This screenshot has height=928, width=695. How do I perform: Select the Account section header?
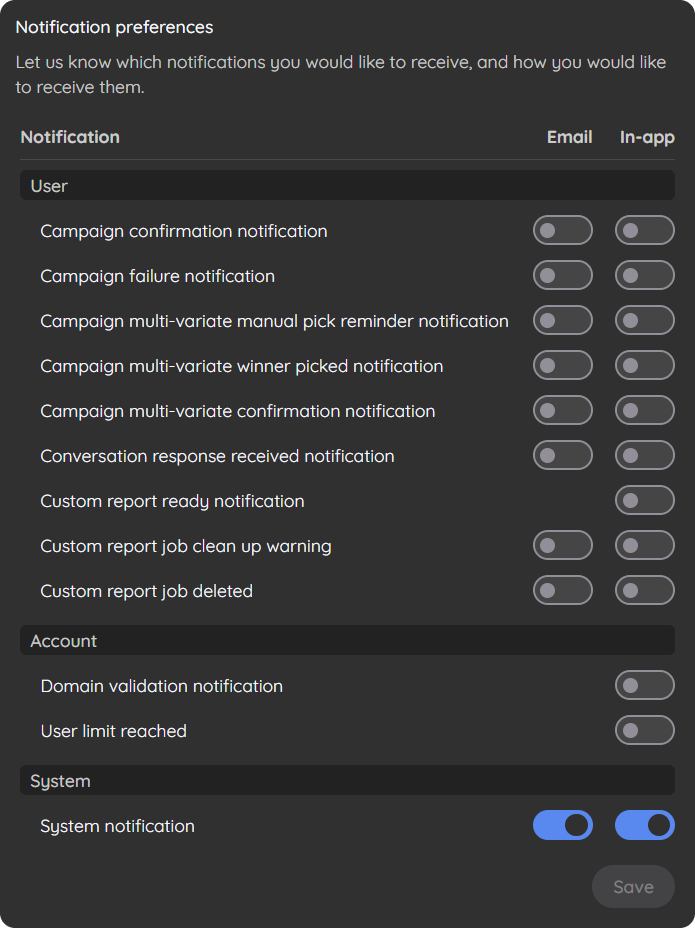(348, 640)
